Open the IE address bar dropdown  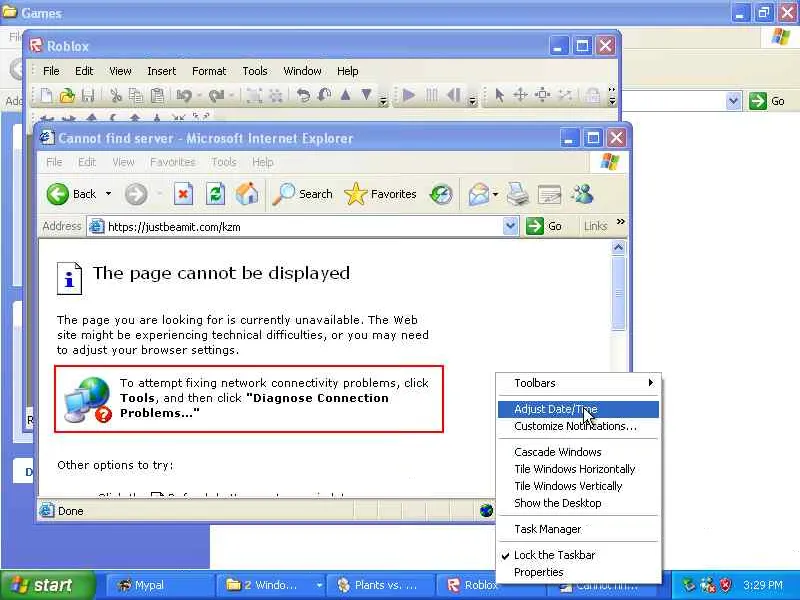pos(510,226)
